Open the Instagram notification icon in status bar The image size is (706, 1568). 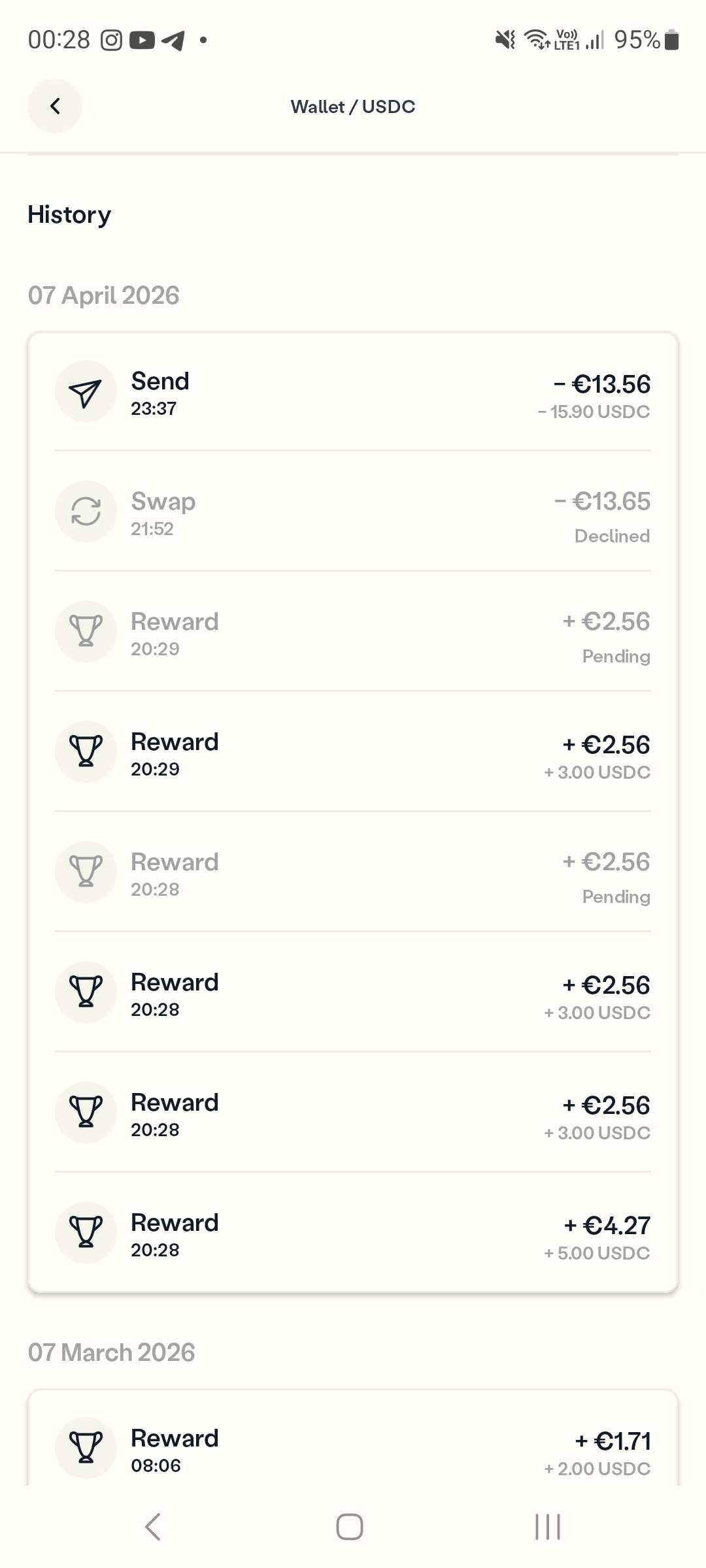(x=111, y=41)
